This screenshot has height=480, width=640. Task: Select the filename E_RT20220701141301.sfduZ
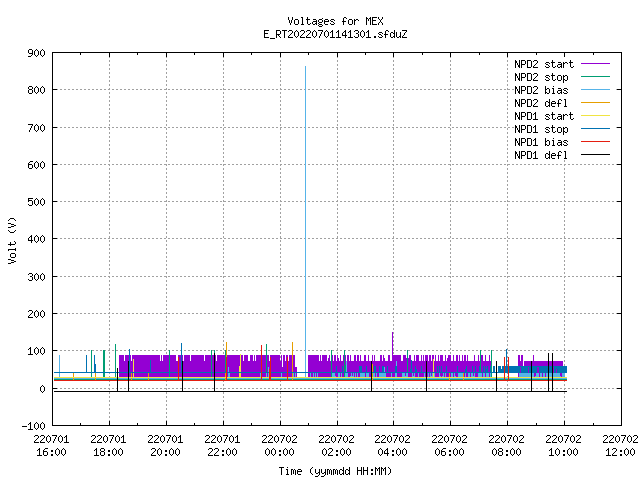point(335,34)
